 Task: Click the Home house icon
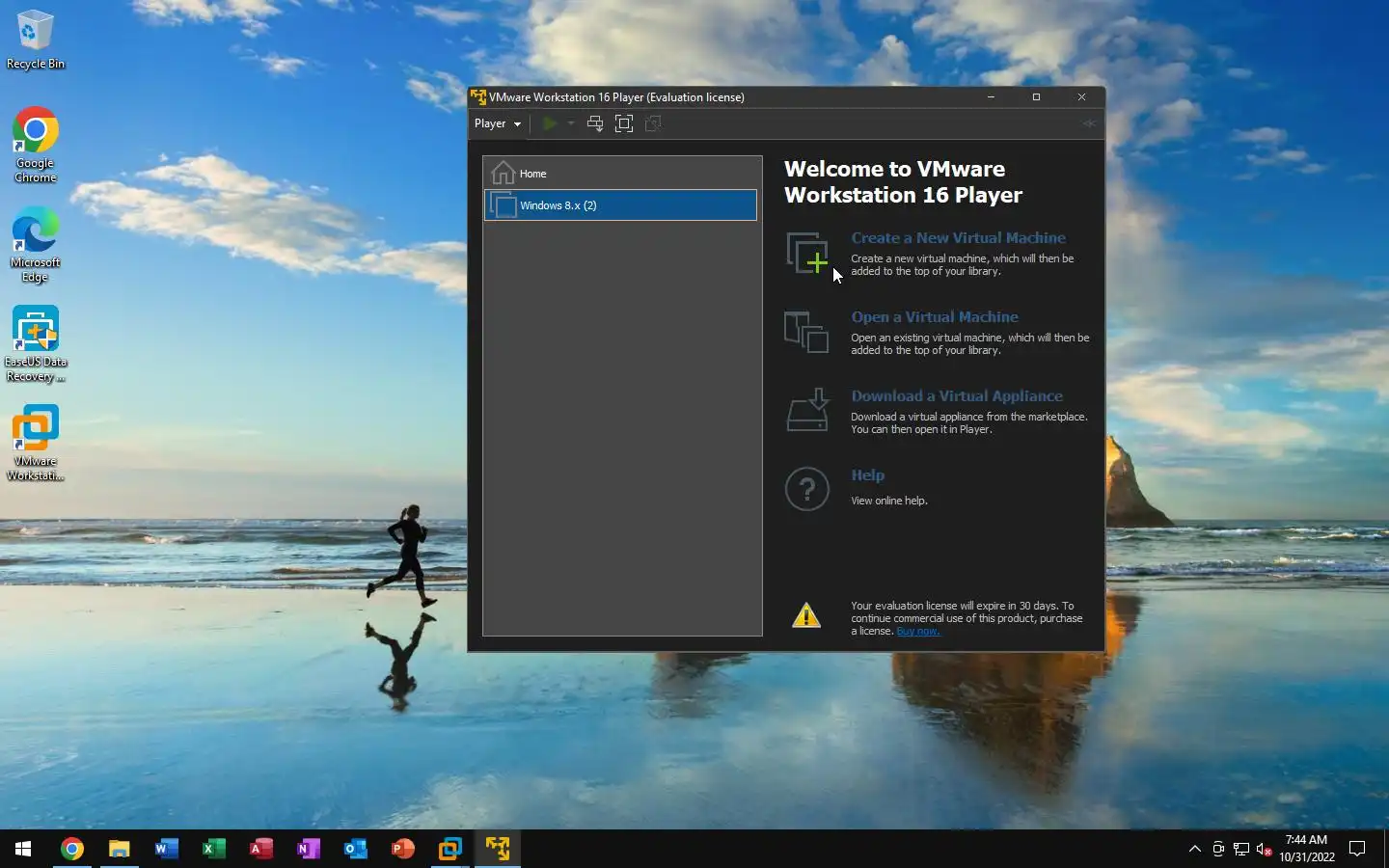(x=503, y=174)
